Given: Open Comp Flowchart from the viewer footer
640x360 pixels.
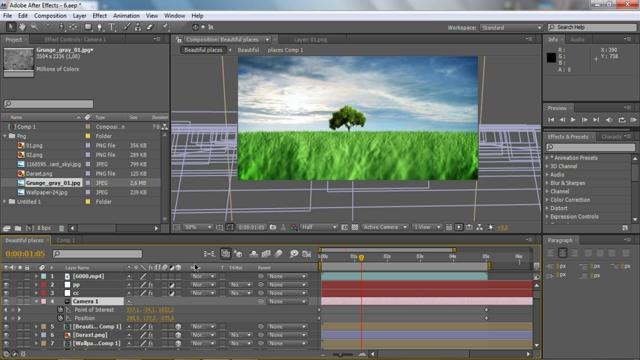Looking at the screenshot, I should tap(480, 227).
